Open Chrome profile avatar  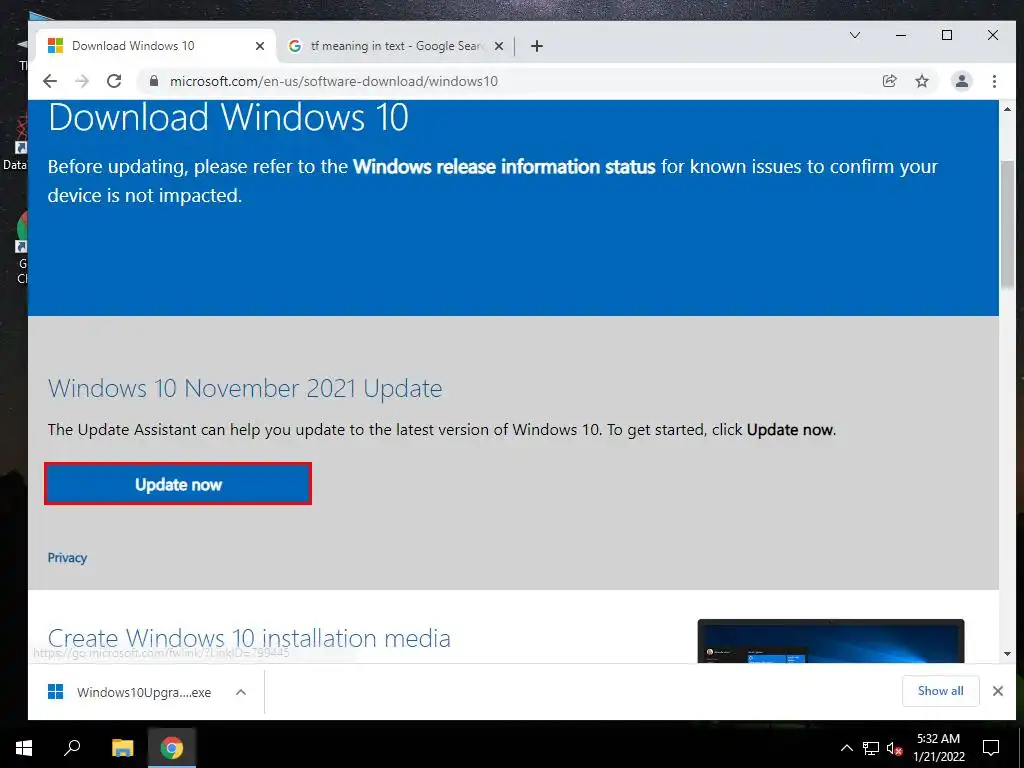pyautogui.click(x=962, y=81)
